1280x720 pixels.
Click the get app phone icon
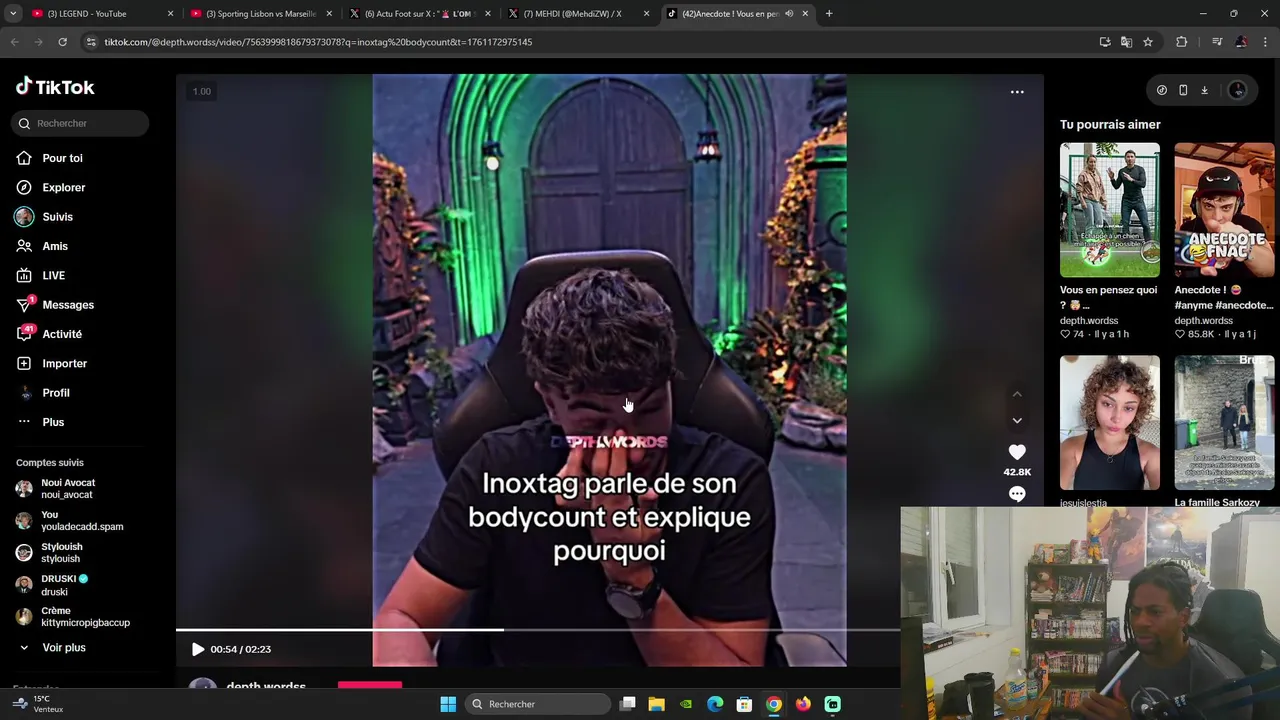1183,90
